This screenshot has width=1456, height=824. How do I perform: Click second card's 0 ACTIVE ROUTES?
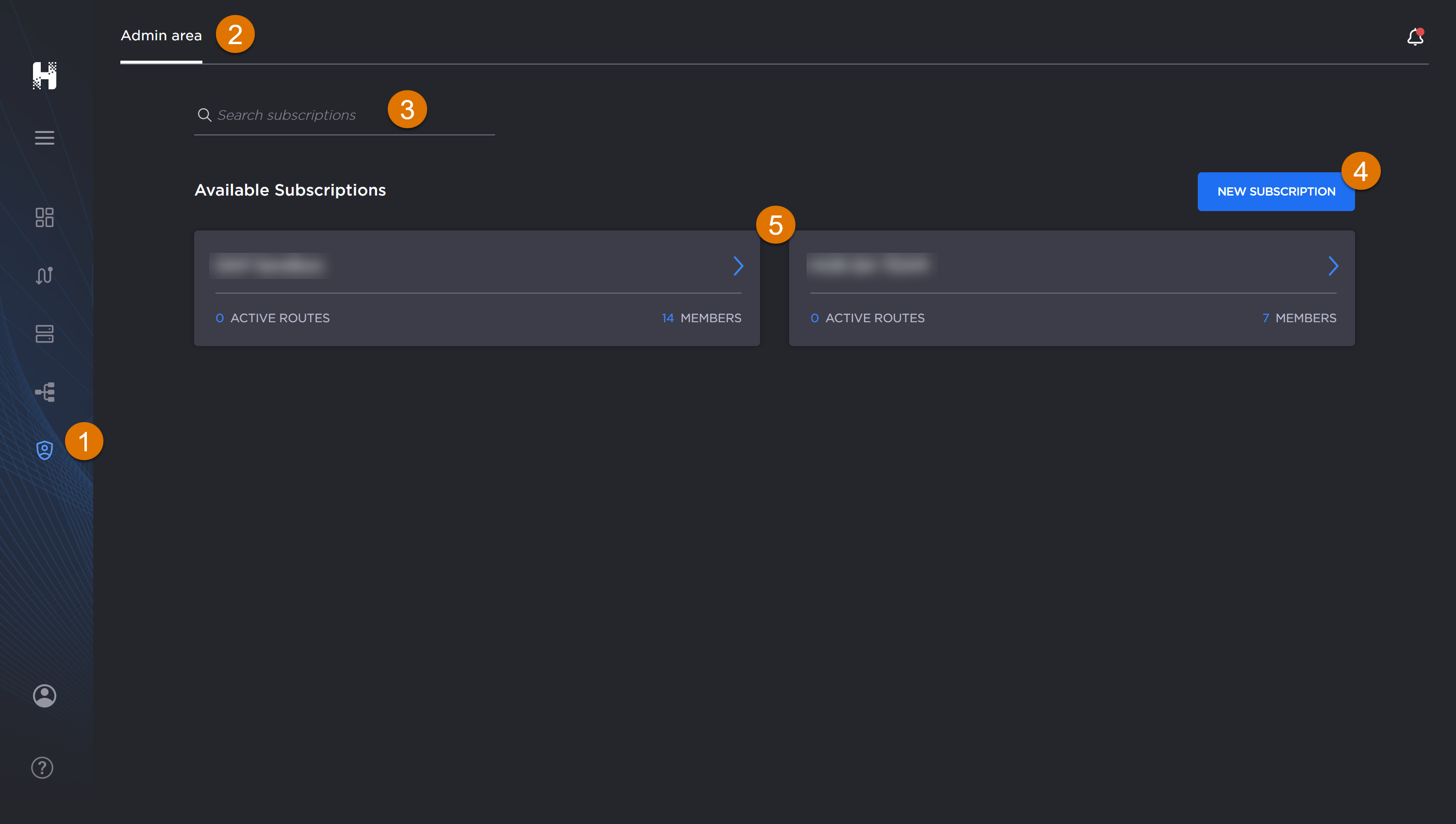(867, 318)
